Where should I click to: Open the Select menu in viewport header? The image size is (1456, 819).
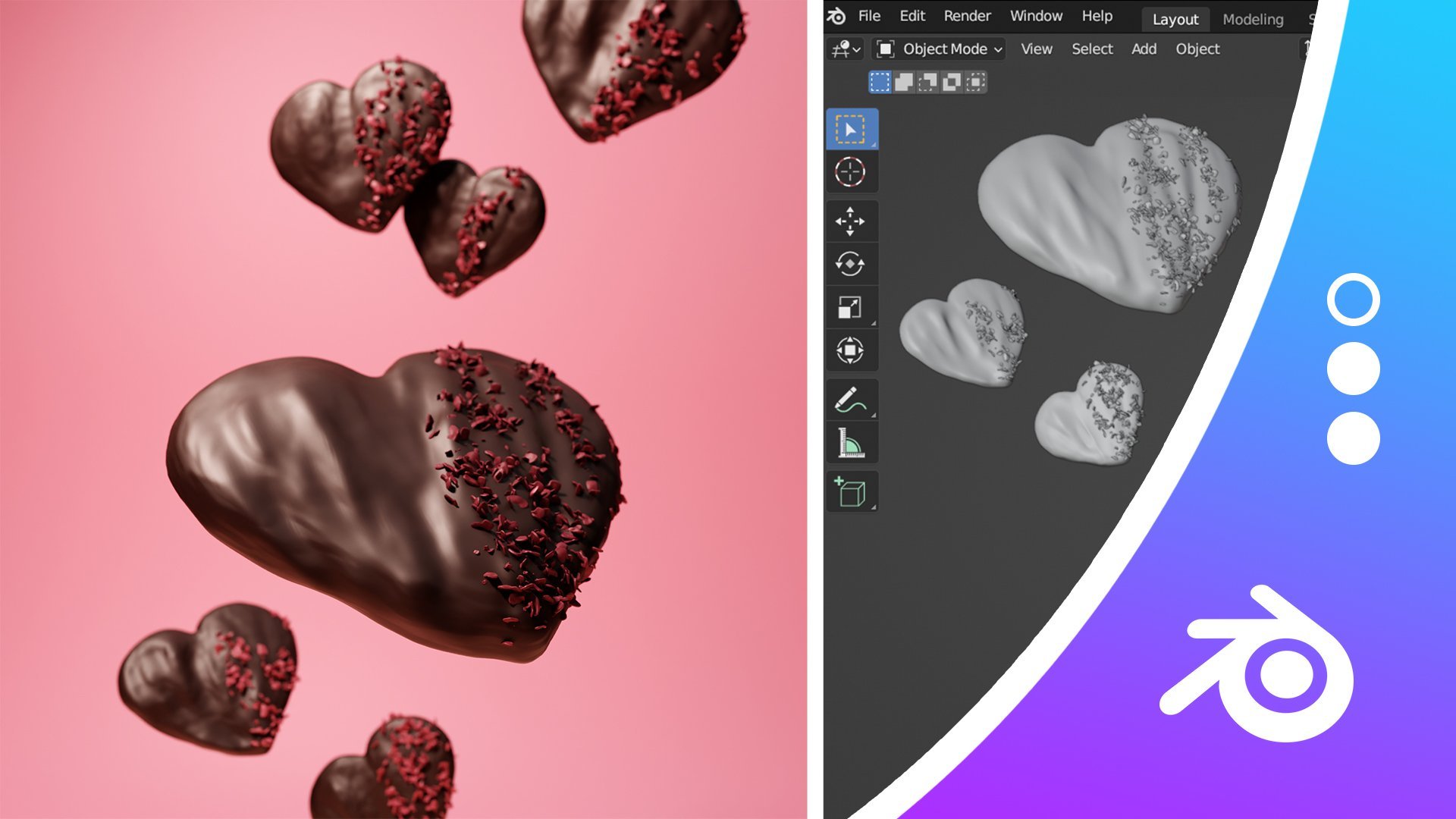[x=1092, y=49]
